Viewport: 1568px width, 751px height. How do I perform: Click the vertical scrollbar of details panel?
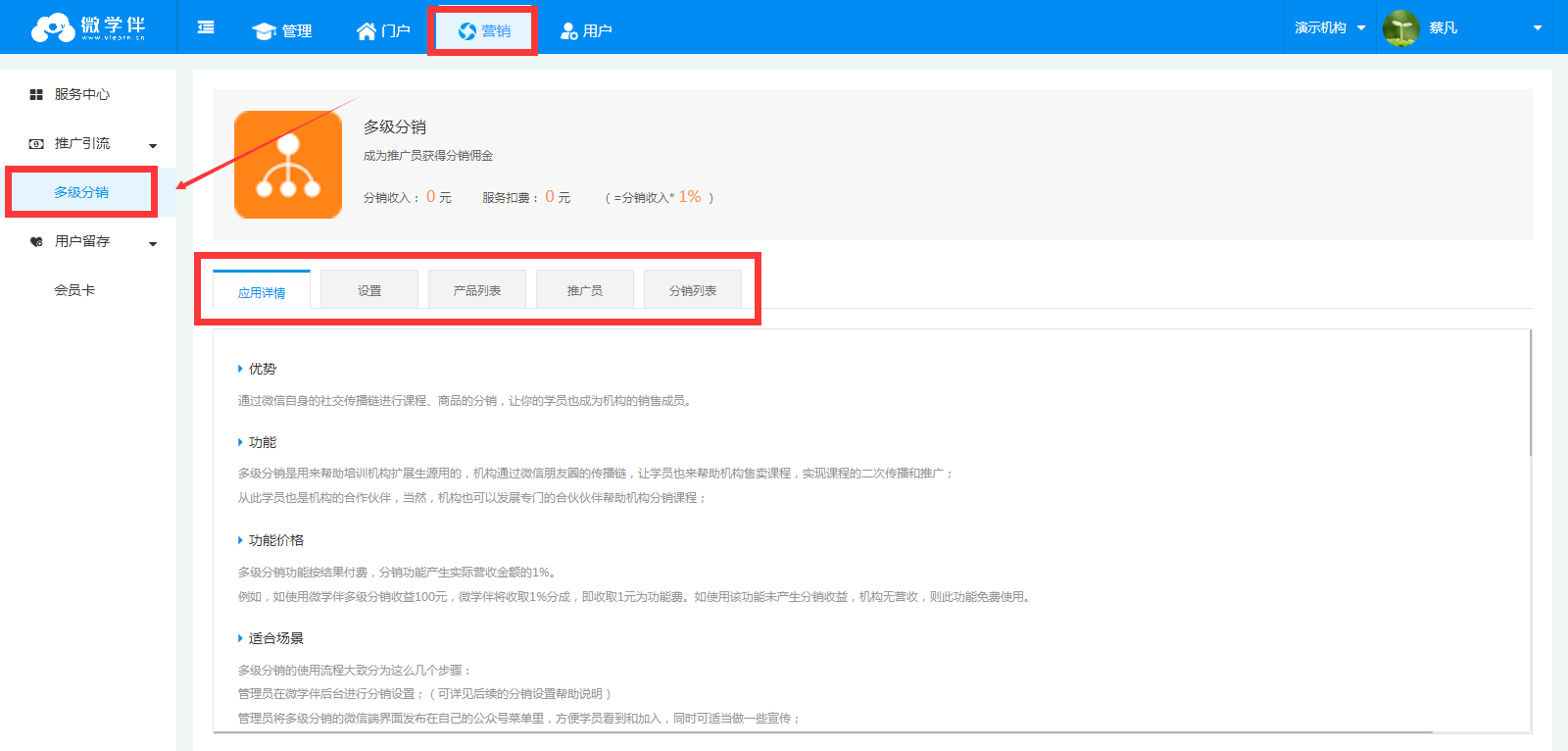[1530, 392]
